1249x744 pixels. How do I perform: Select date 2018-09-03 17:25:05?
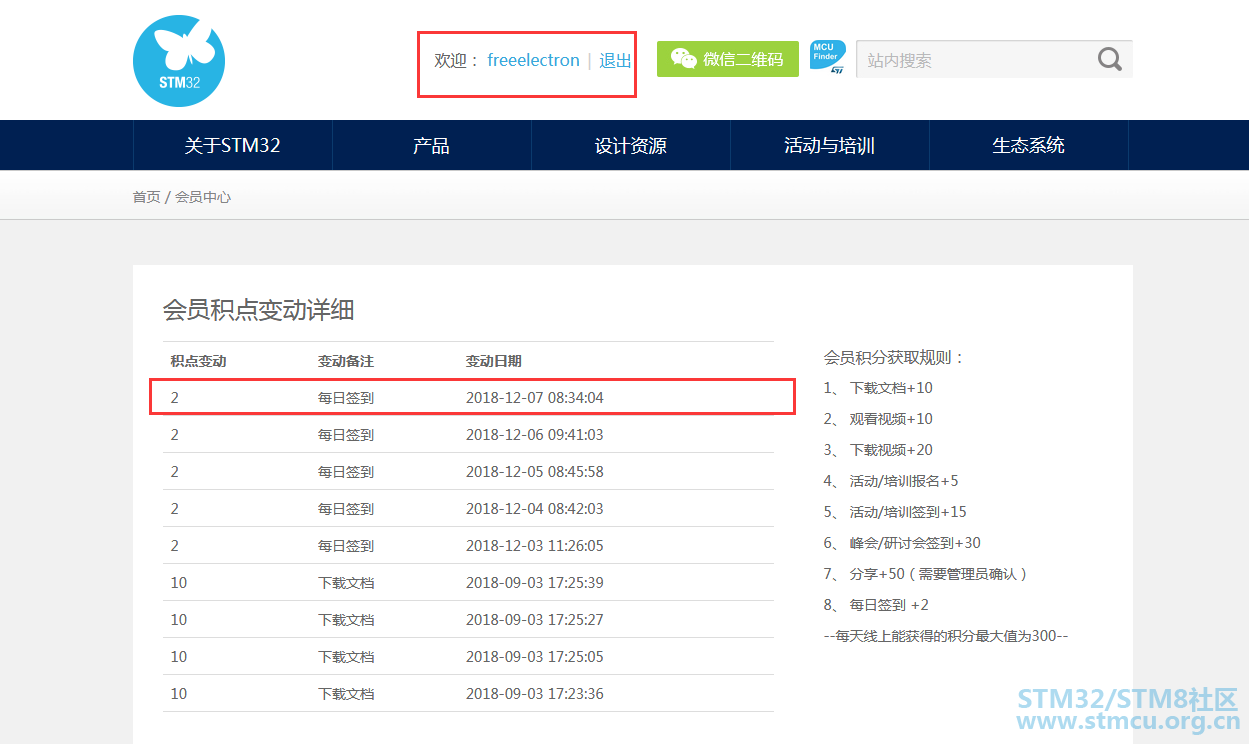[x=535, y=657]
